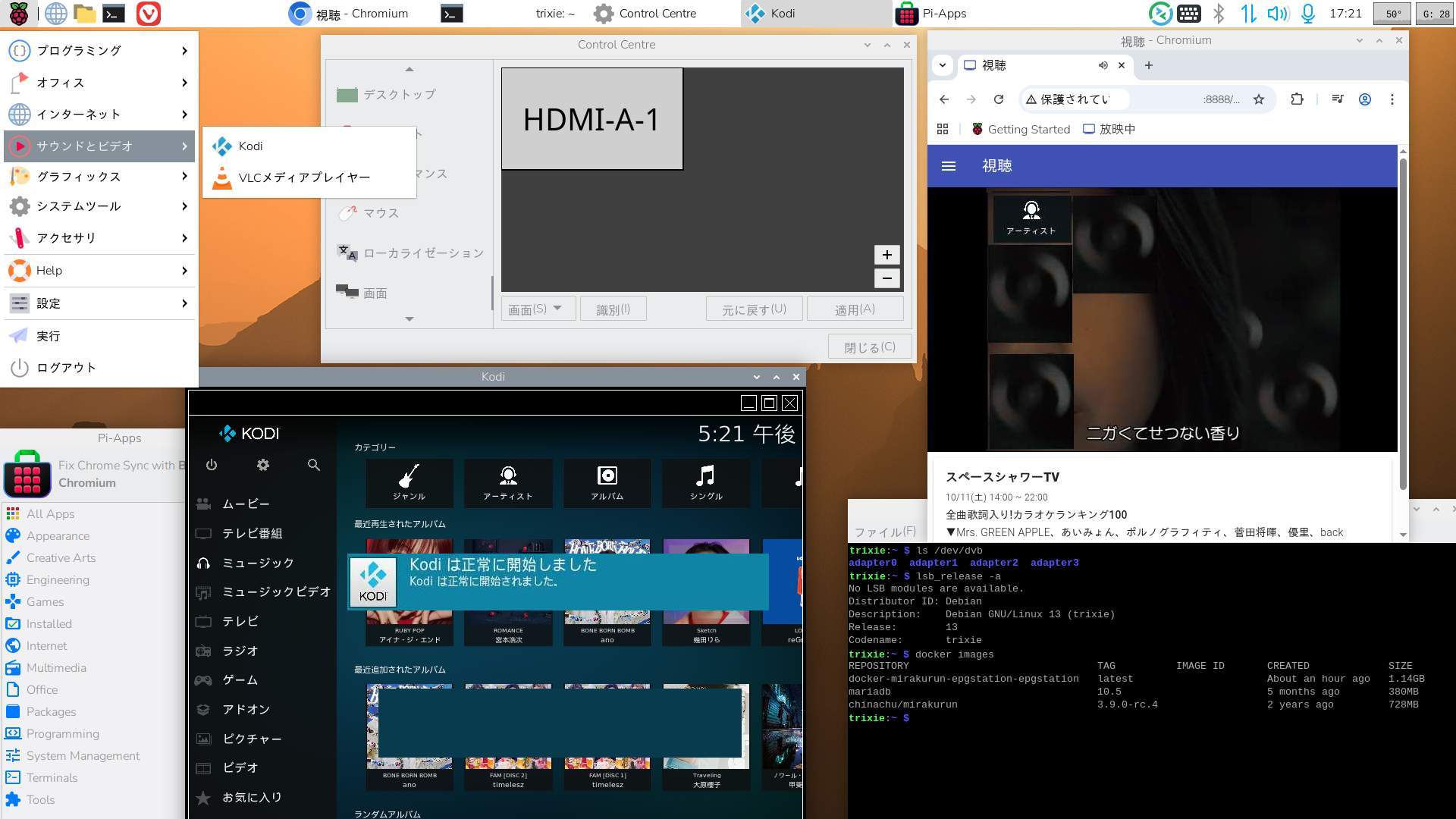The width and height of the screenshot is (1456, 819).
Task: Click the bookmark star in Chromium
Action: (1259, 99)
